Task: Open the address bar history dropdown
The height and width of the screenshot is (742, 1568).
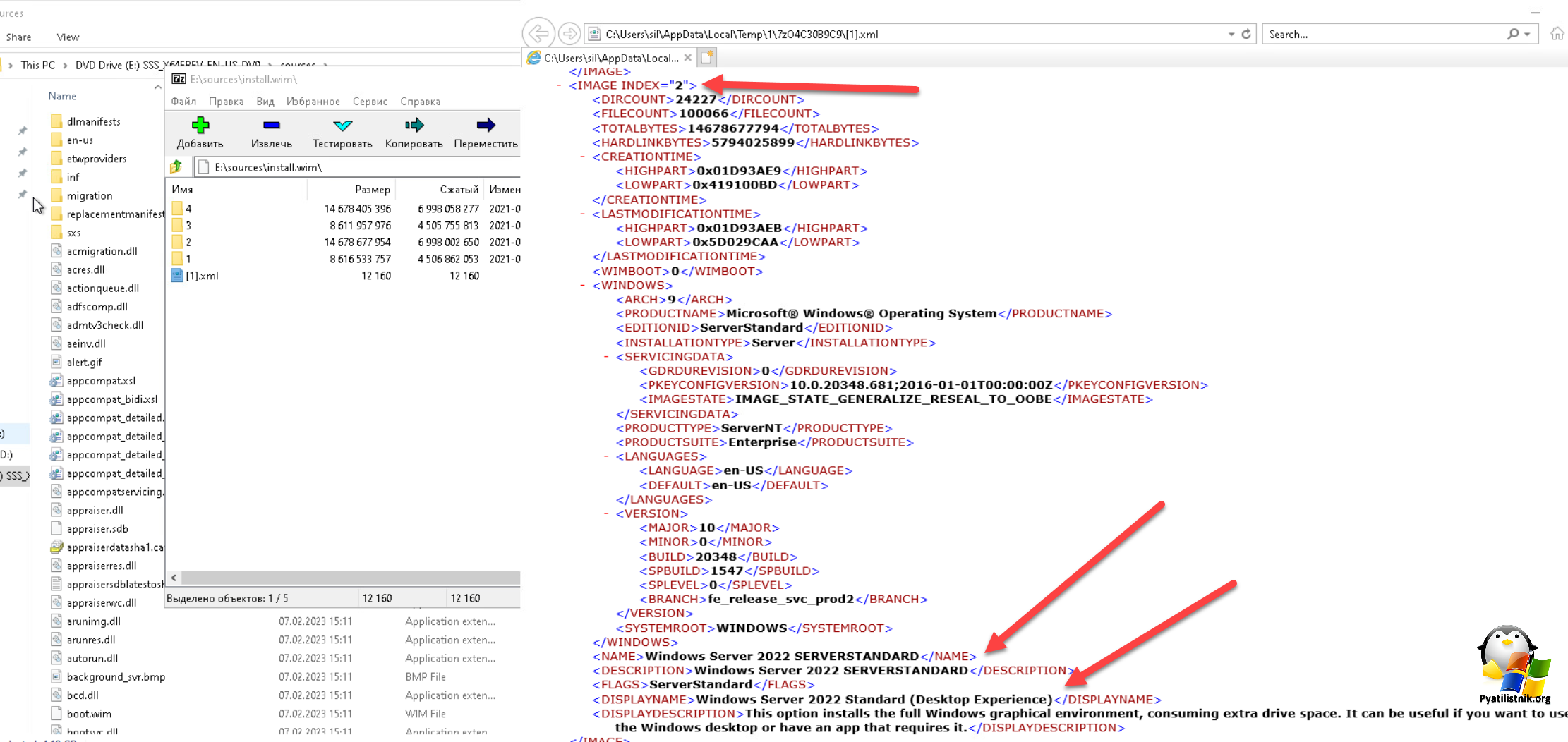Action: pyautogui.click(x=1231, y=34)
